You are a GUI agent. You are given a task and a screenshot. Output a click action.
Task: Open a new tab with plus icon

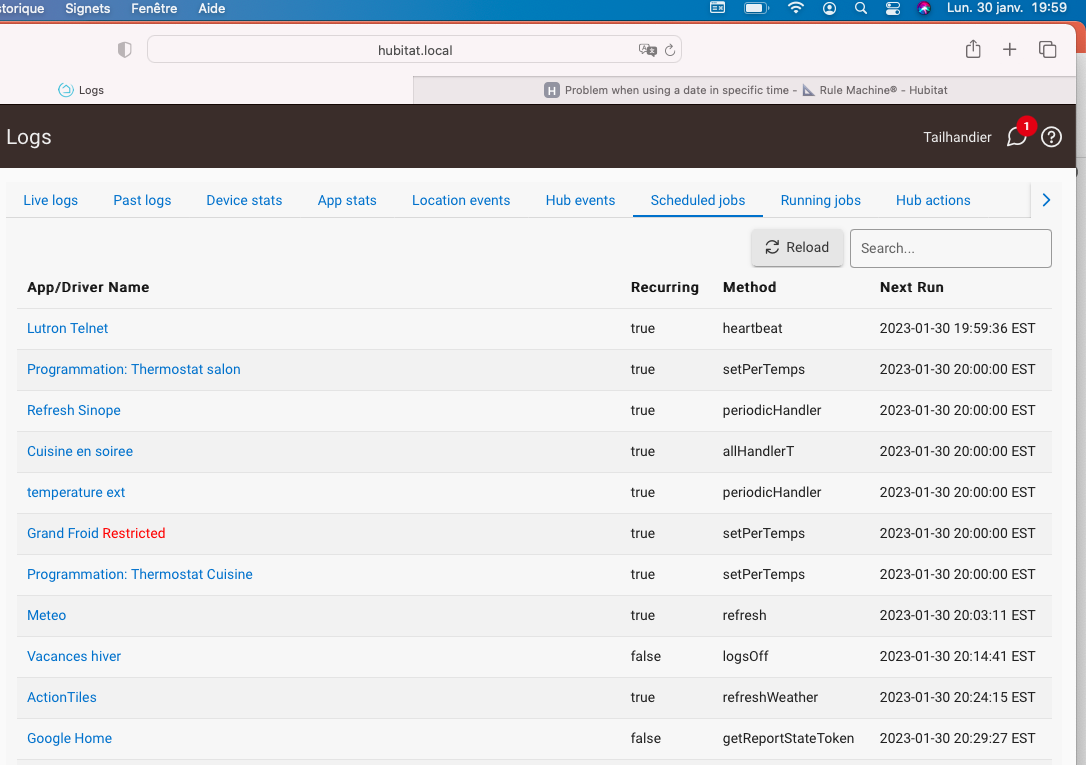(1009, 50)
